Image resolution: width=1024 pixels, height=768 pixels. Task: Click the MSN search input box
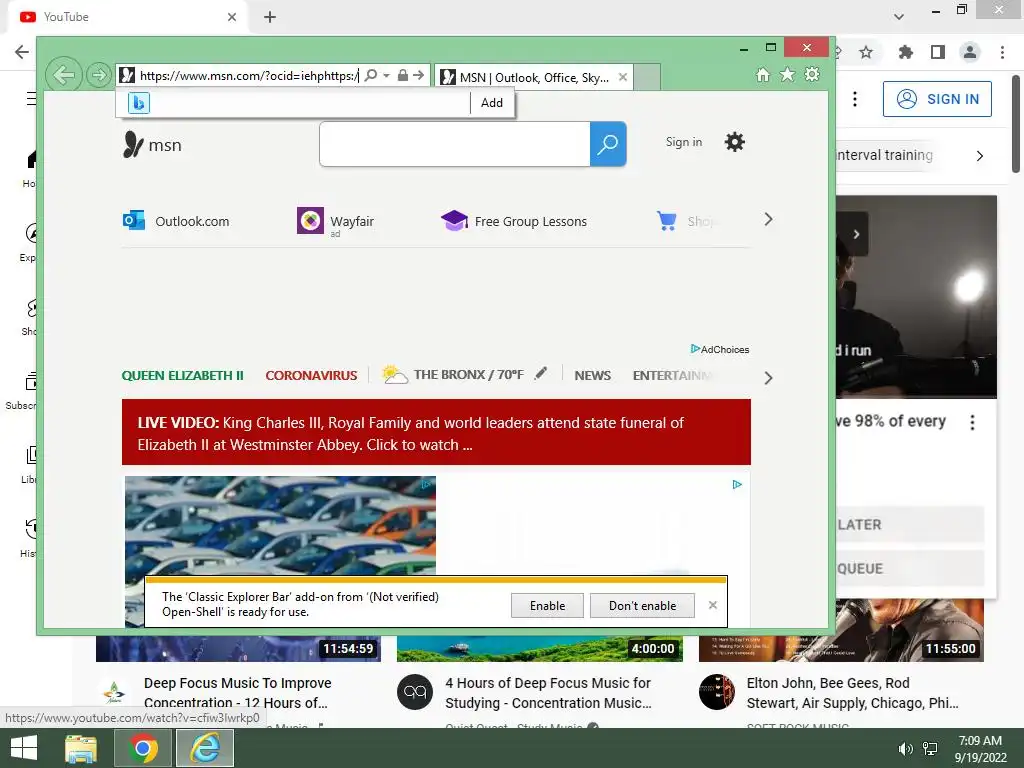tap(455, 144)
